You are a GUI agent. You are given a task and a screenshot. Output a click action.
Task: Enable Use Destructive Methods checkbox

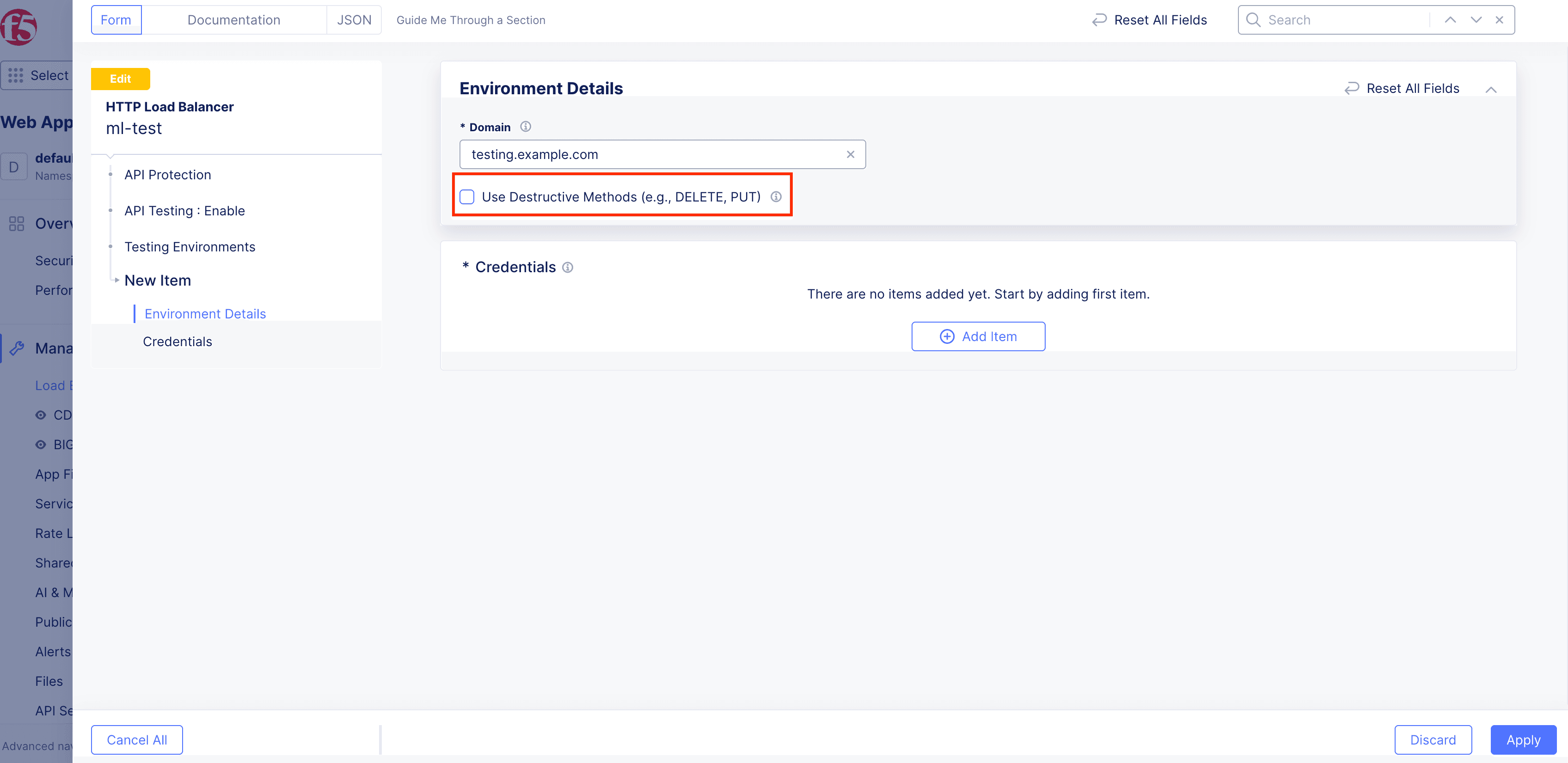(x=467, y=196)
